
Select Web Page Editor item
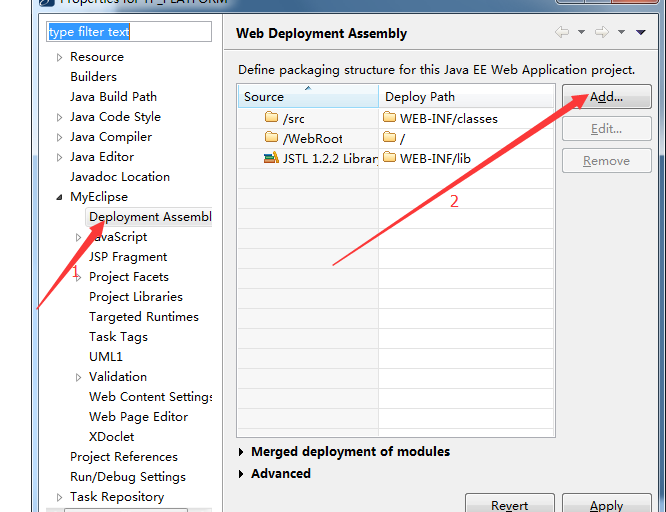pyautogui.click(x=138, y=417)
